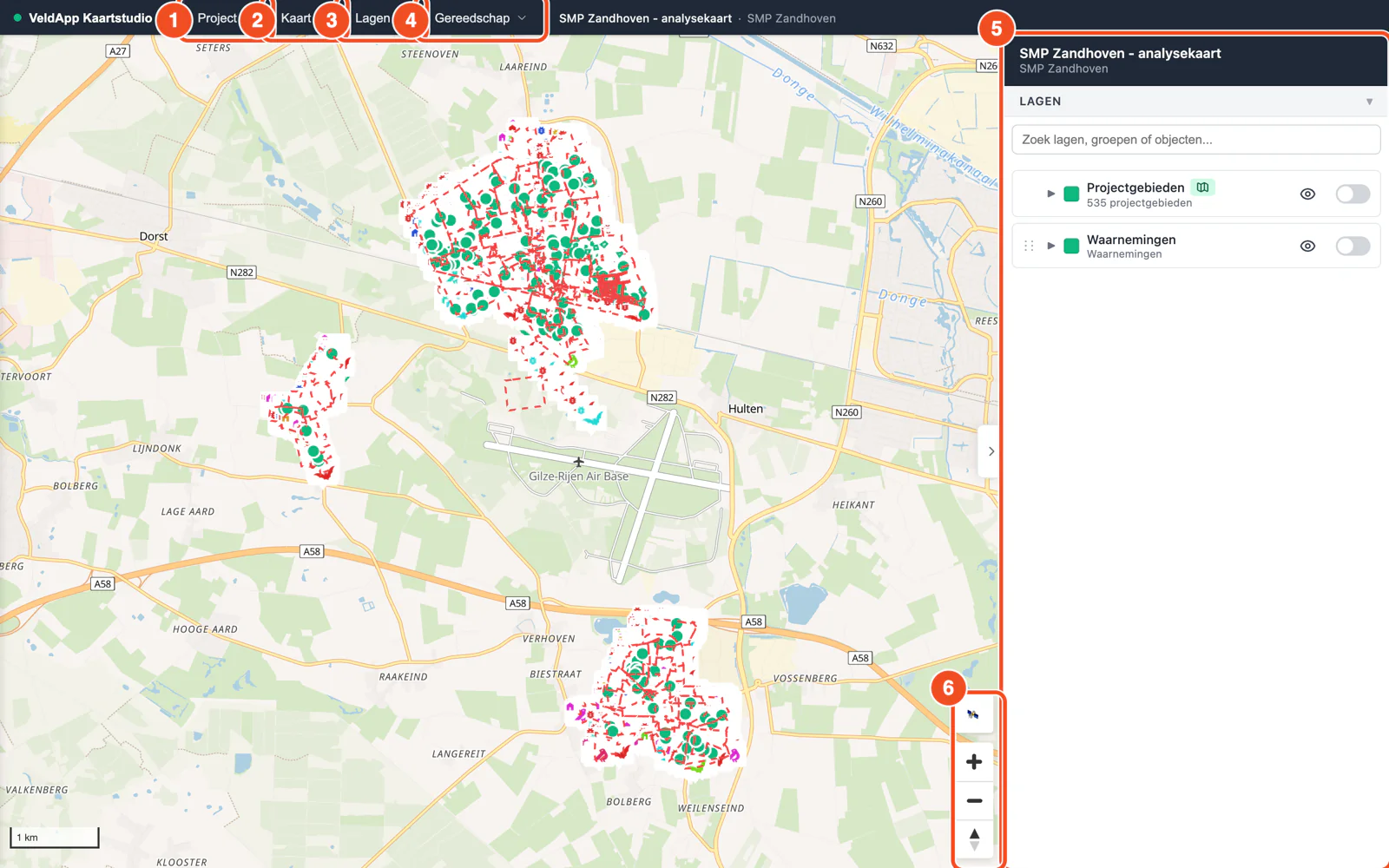
Task: Expand the Projectgebieden layer group
Action: pos(1050,194)
